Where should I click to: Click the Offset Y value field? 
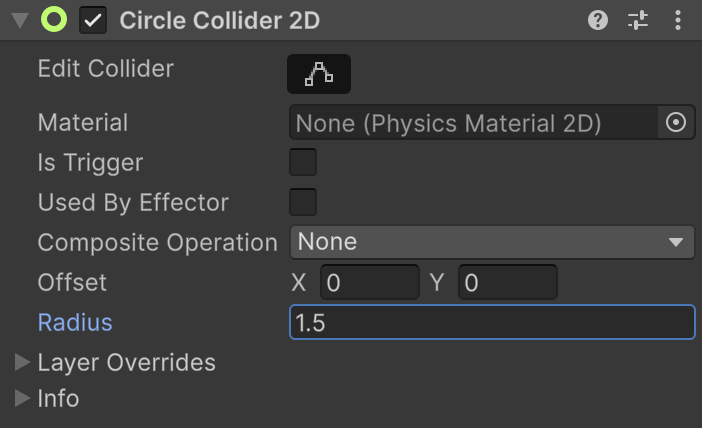tap(507, 283)
